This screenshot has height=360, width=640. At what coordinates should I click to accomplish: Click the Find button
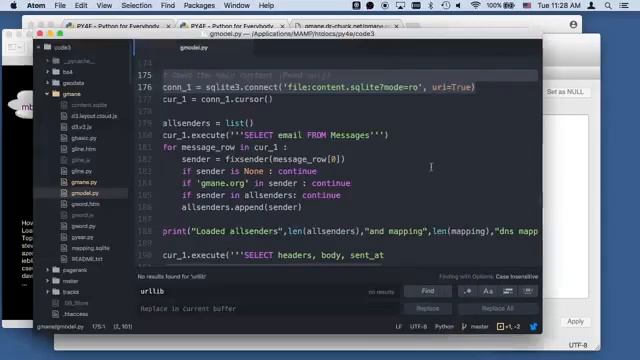point(428,291)
